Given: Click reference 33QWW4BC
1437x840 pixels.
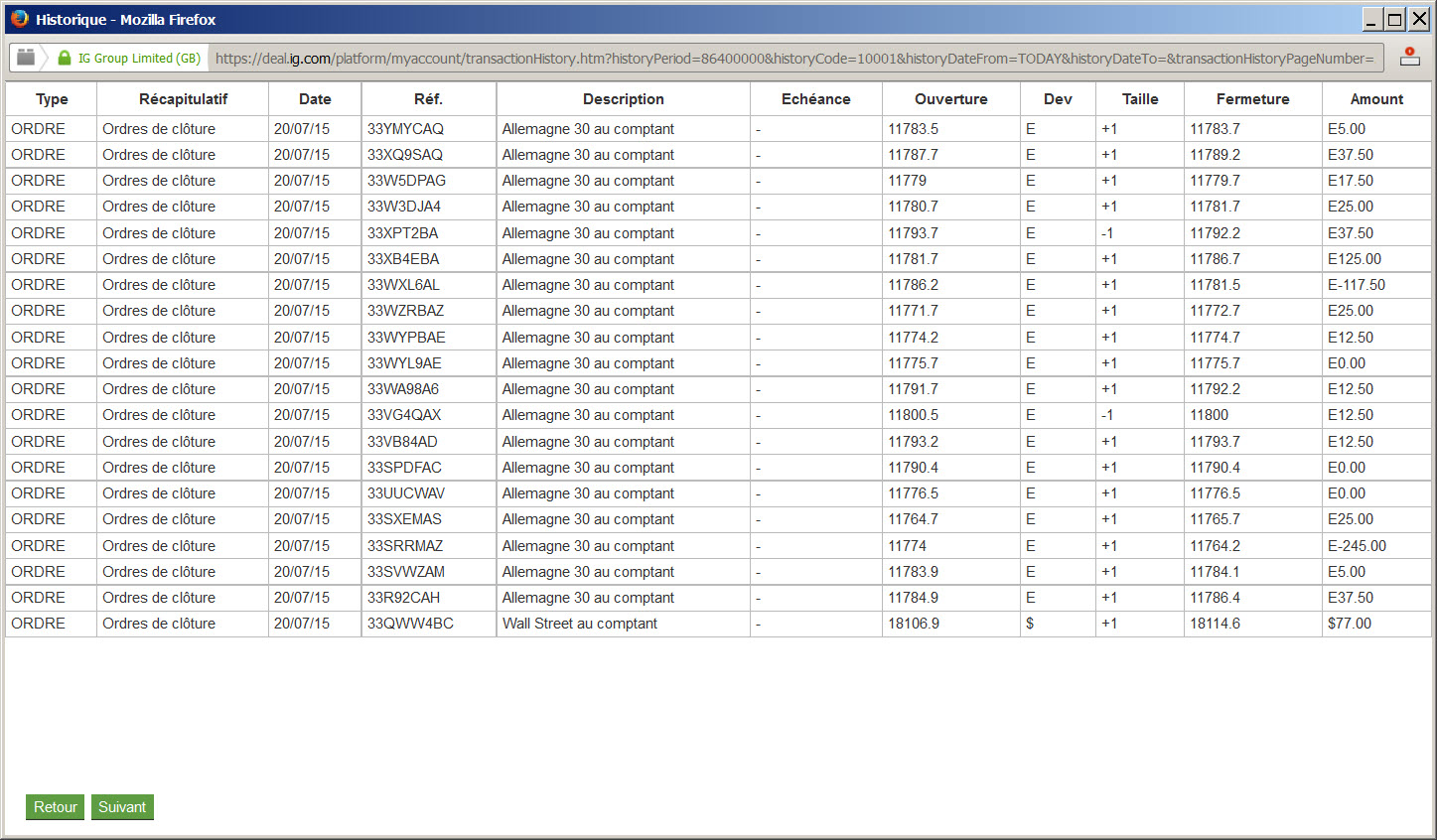Looking at the screenshot, I should pyautogui.click(x=410, y=624).
